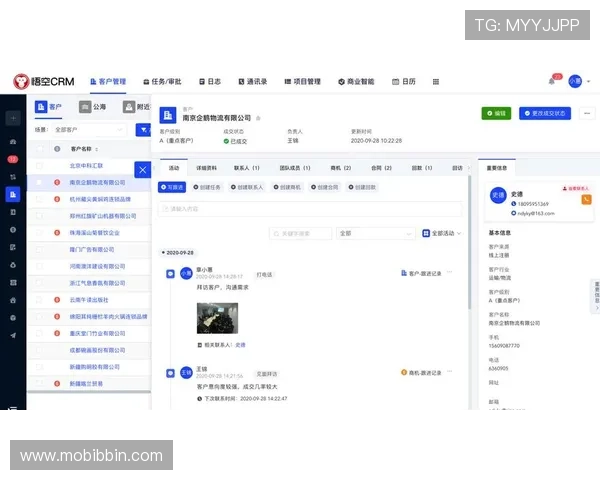Click 王锦's round avatar in activity feed
The height and width of the screenshot is (480, 600).
tap(186, 372)
